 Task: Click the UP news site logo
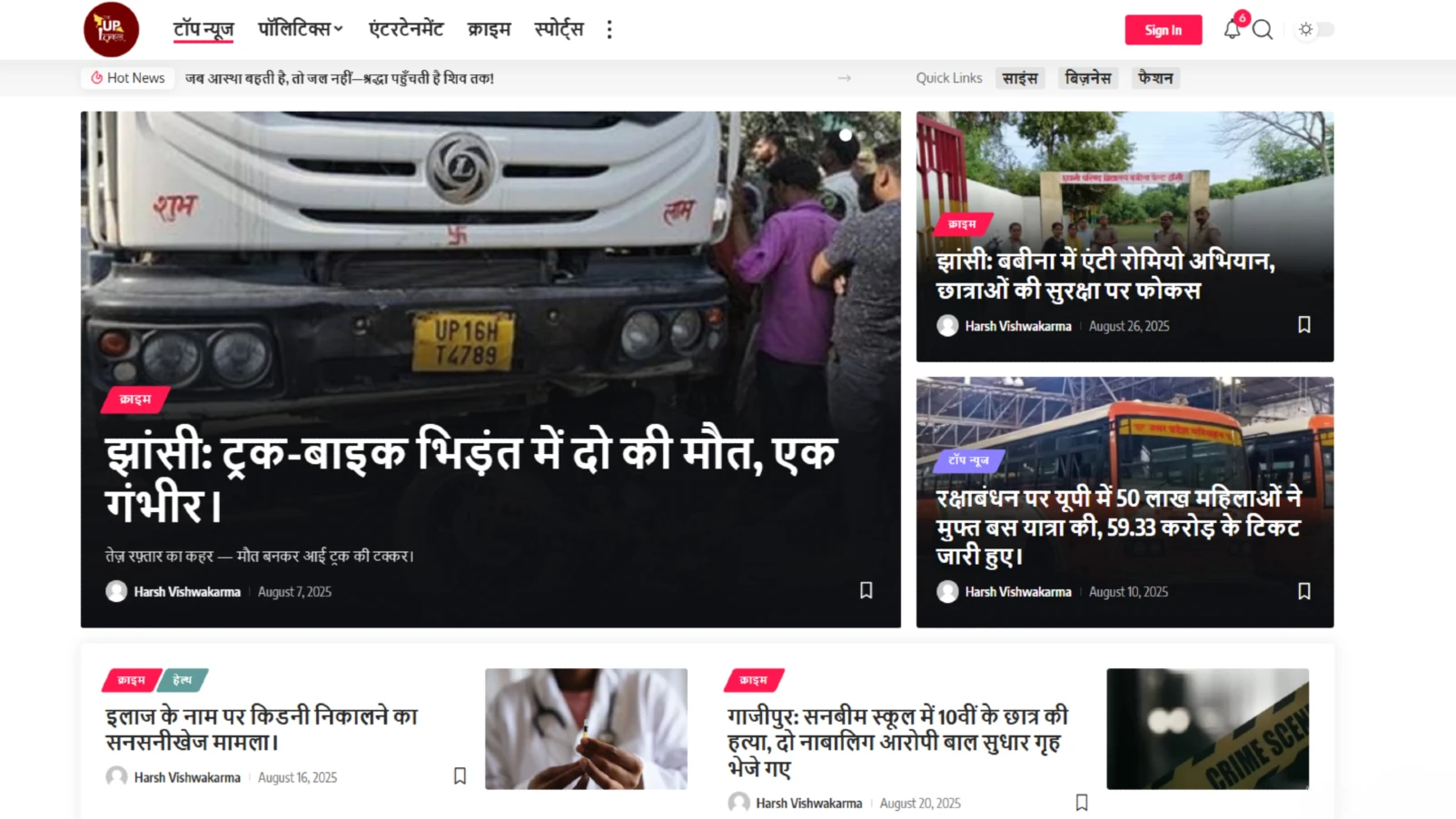[111, 29]
